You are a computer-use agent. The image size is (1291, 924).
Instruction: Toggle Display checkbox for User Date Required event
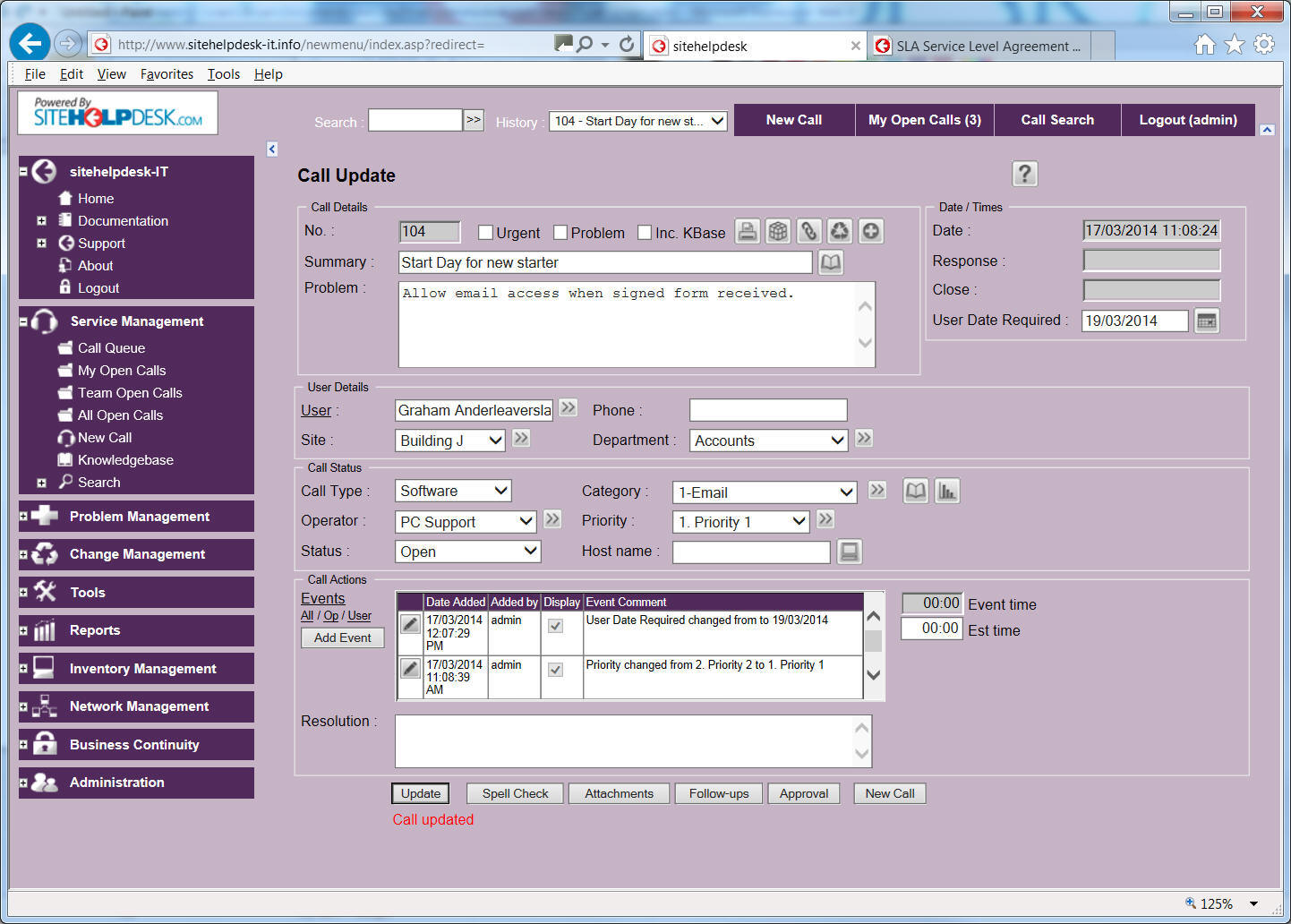tap(556, 626)
